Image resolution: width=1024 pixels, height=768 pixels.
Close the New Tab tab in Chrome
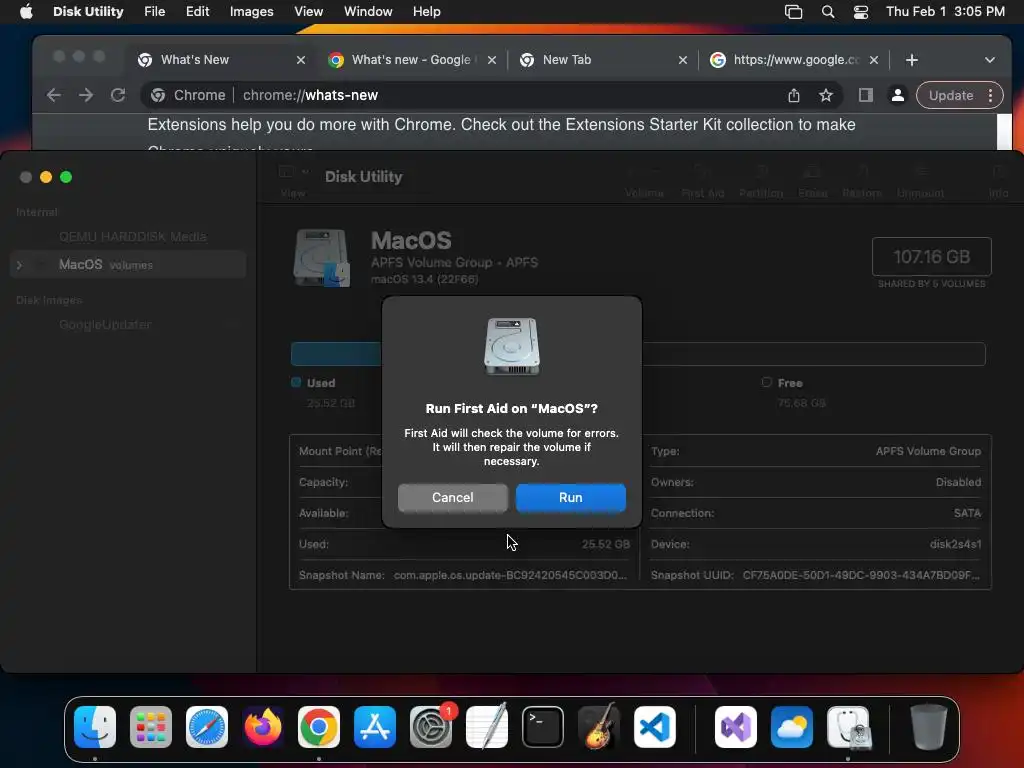coord(682,60)
